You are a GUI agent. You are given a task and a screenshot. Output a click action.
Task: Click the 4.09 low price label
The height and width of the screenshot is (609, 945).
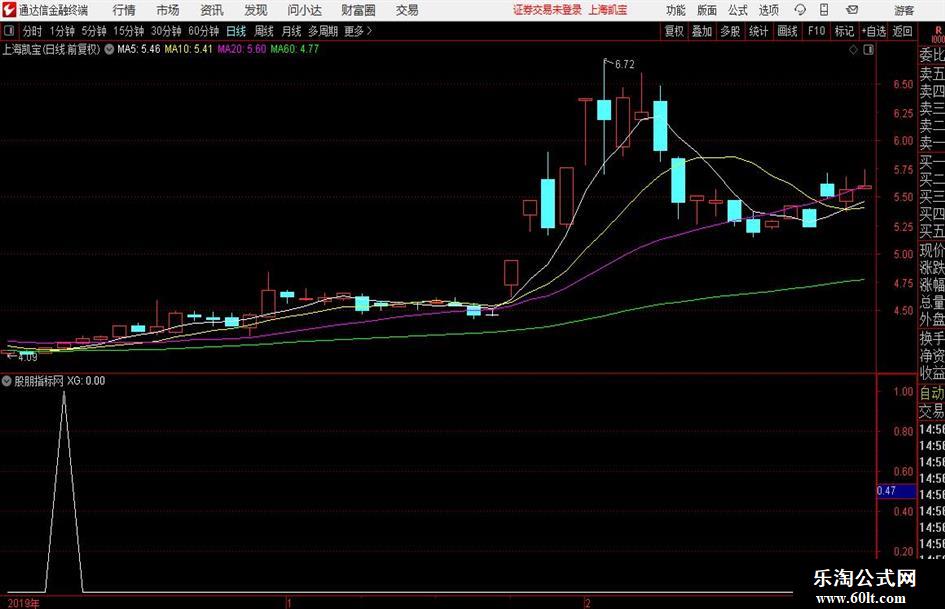click(x=28, y=356)
